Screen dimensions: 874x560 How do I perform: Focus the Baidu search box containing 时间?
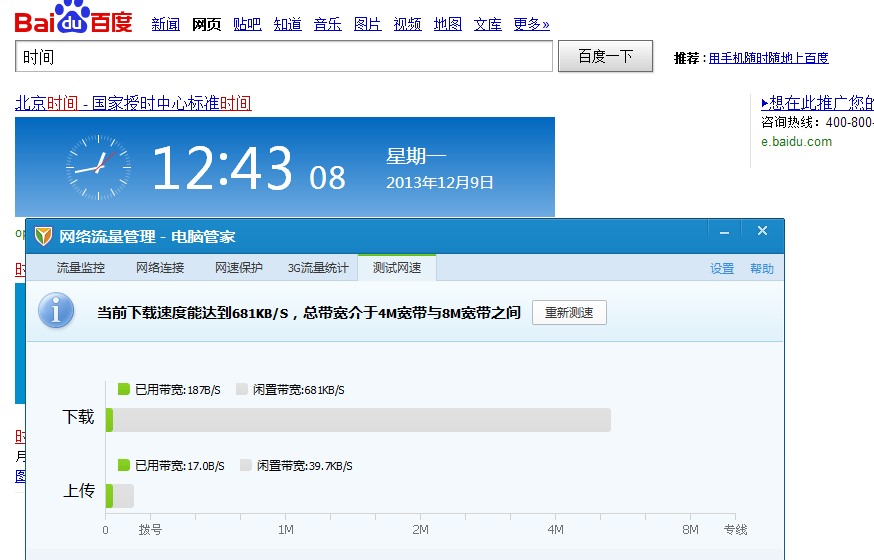point(284,56)
